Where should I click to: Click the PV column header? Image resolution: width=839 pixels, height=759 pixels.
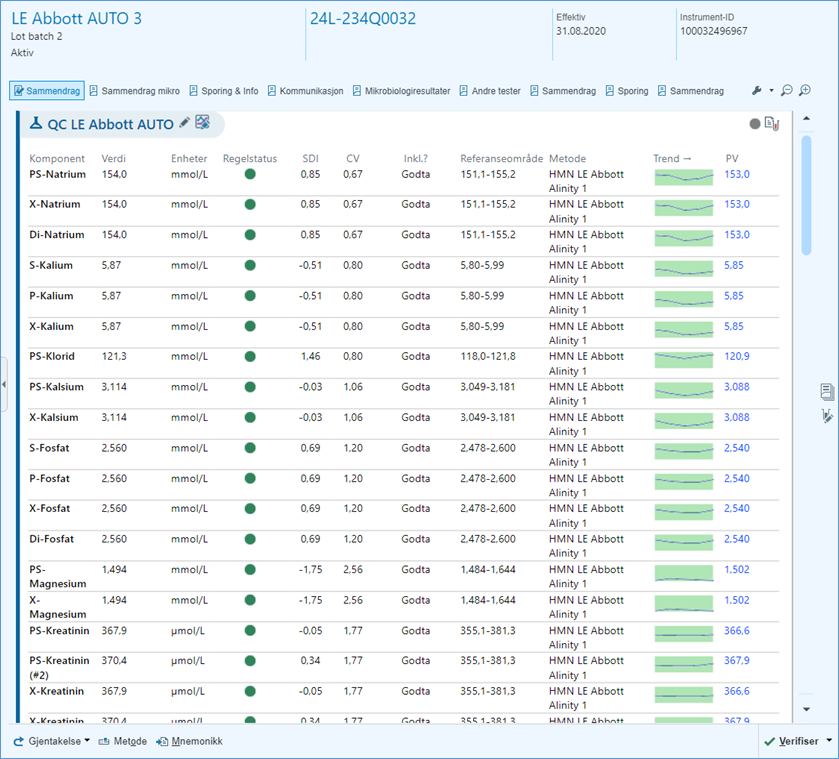[x=732, y=158]
